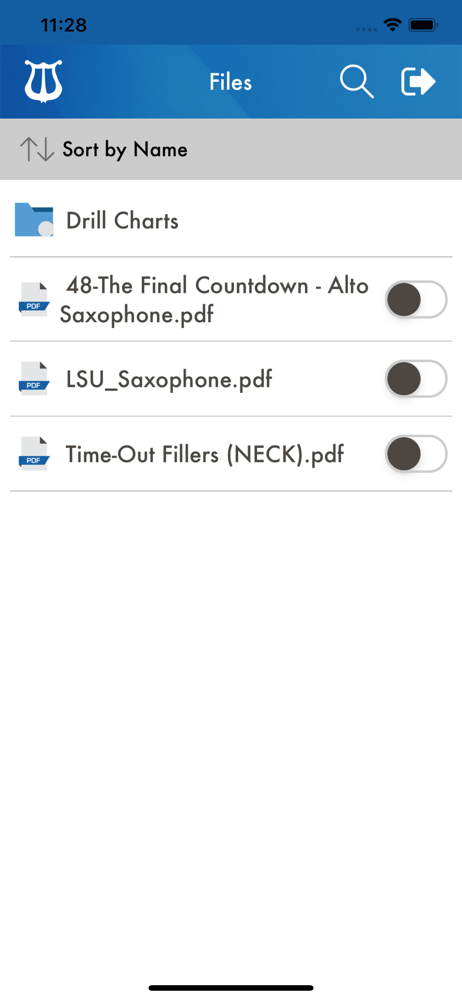The width and height of the screenshot is (462, 1000).
Task: Tap the up-down sort arrows icon
Action: pos(36,149)
